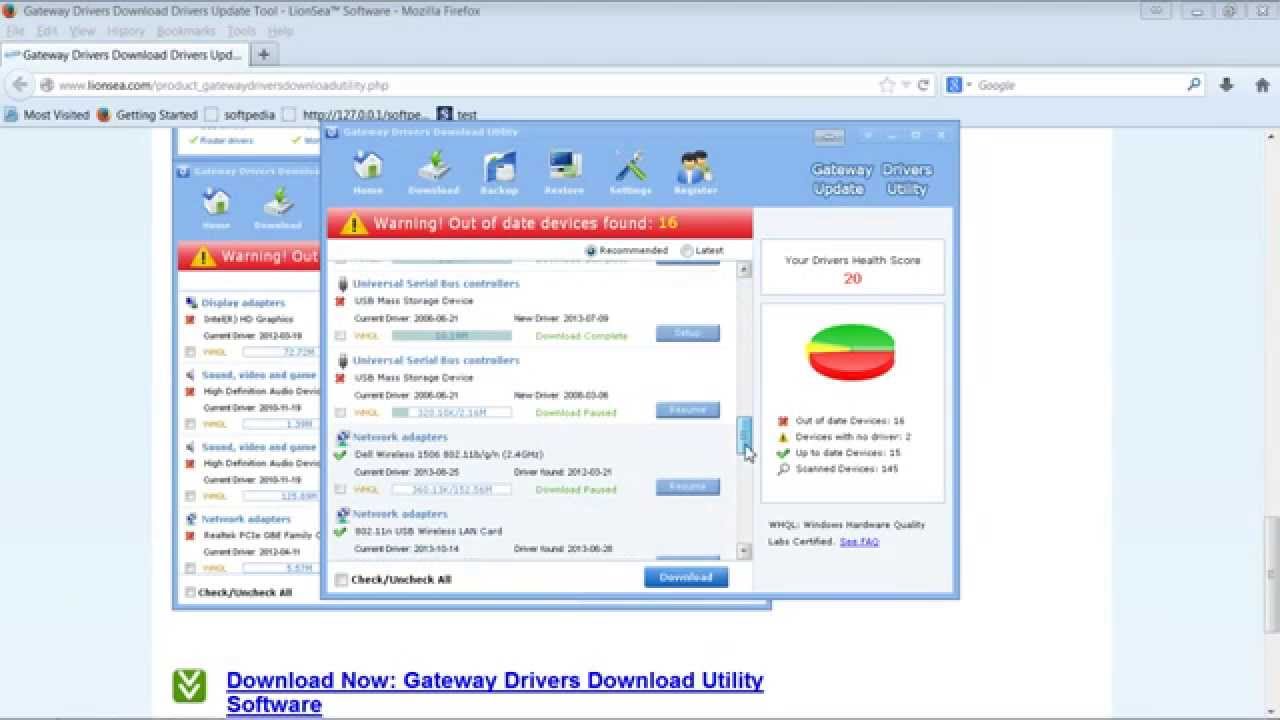This screenshot has height=720, width=1280.
Task: Go to Firefox home page icon
Action: [x=1262, y=85]
